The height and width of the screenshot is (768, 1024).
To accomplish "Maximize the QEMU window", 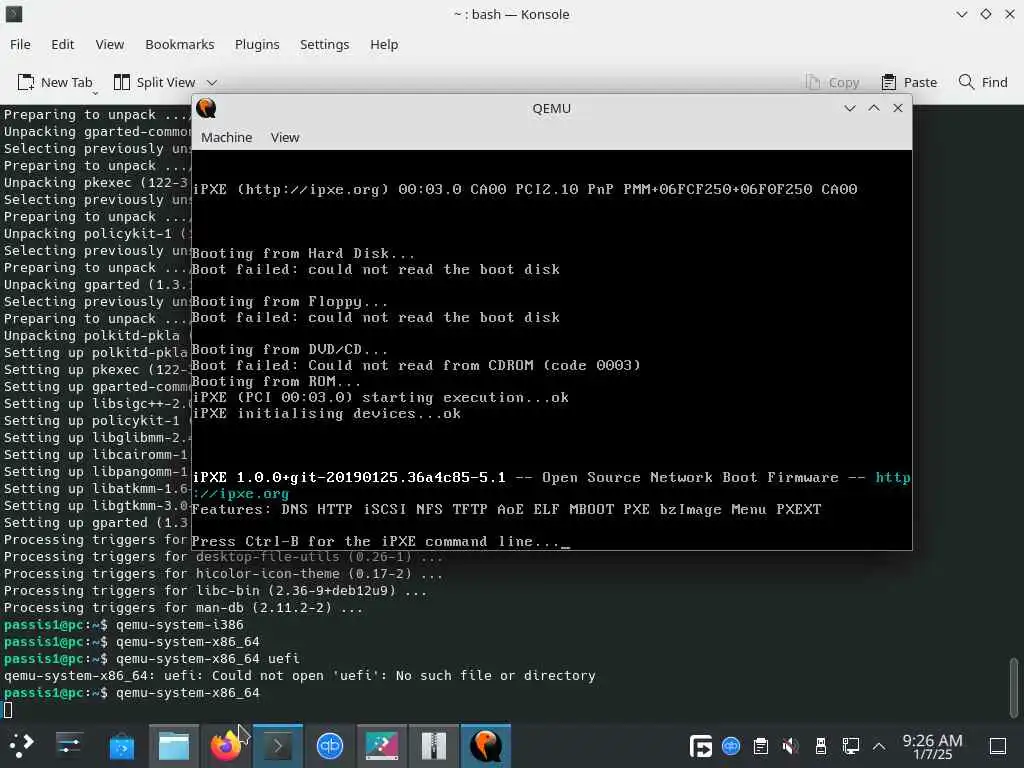I will (874, 108).
